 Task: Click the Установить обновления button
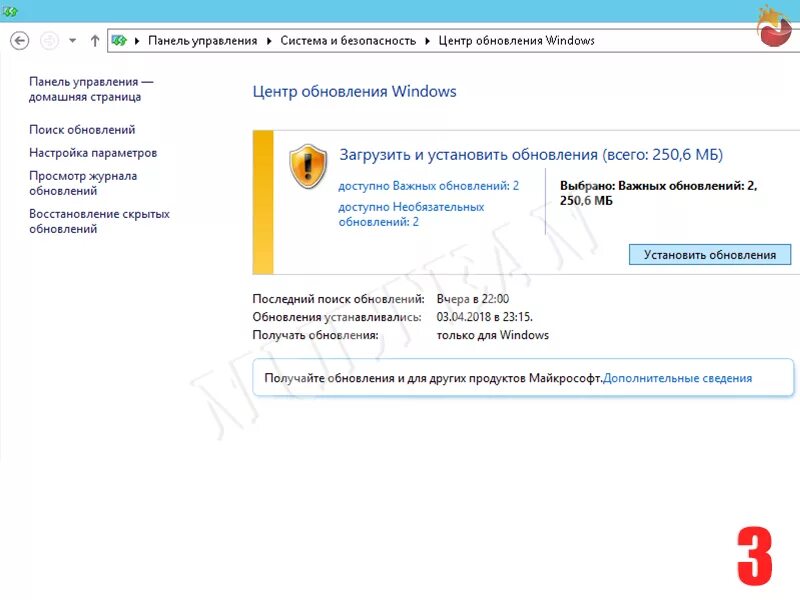[710, 255]
